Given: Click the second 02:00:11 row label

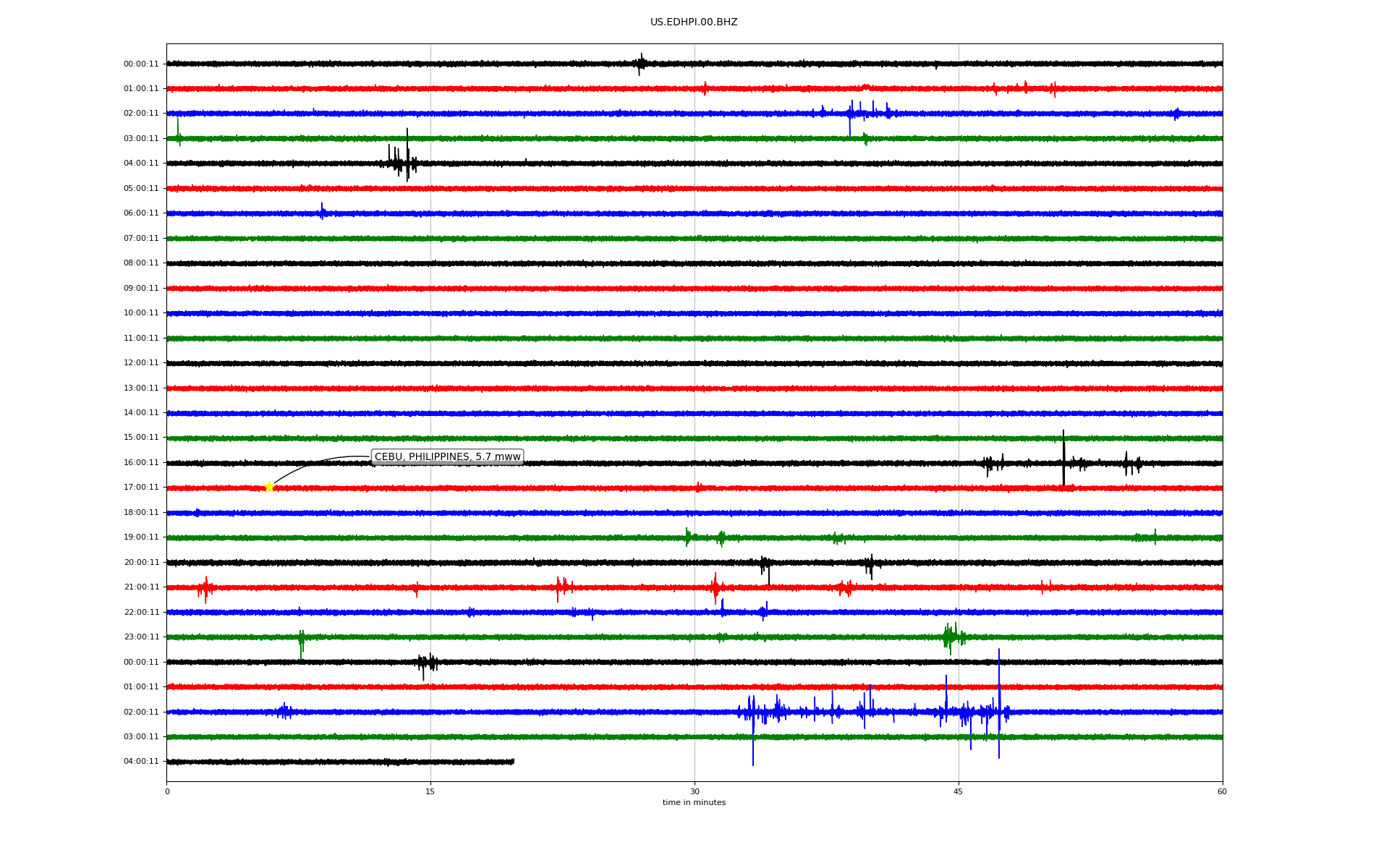Looking at the screenshot, I should pyautogui.click(x=141, y=712).
